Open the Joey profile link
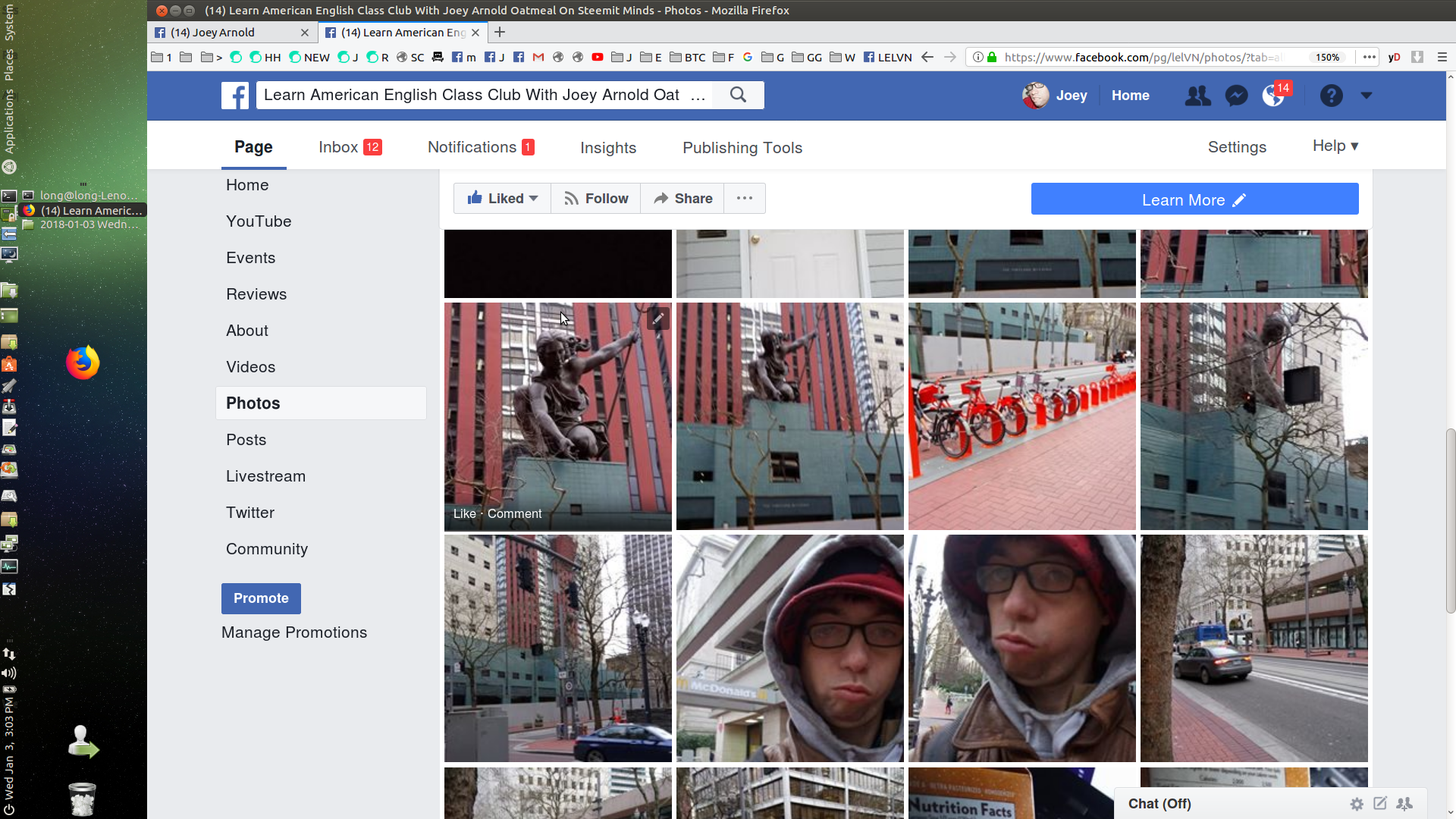The image size is (1456, 819). pos(1055,96)
